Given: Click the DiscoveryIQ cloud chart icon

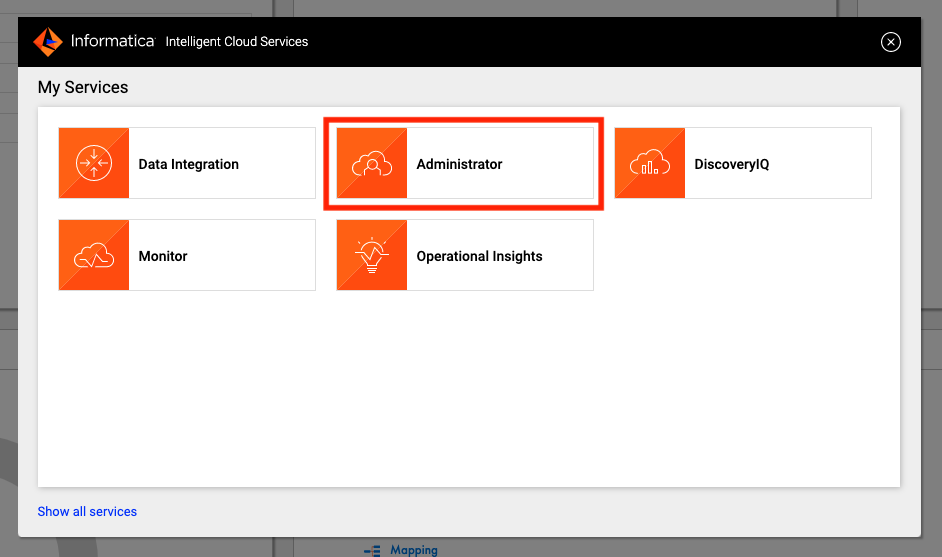Looking at the screenshot, I should pos(650,163).
